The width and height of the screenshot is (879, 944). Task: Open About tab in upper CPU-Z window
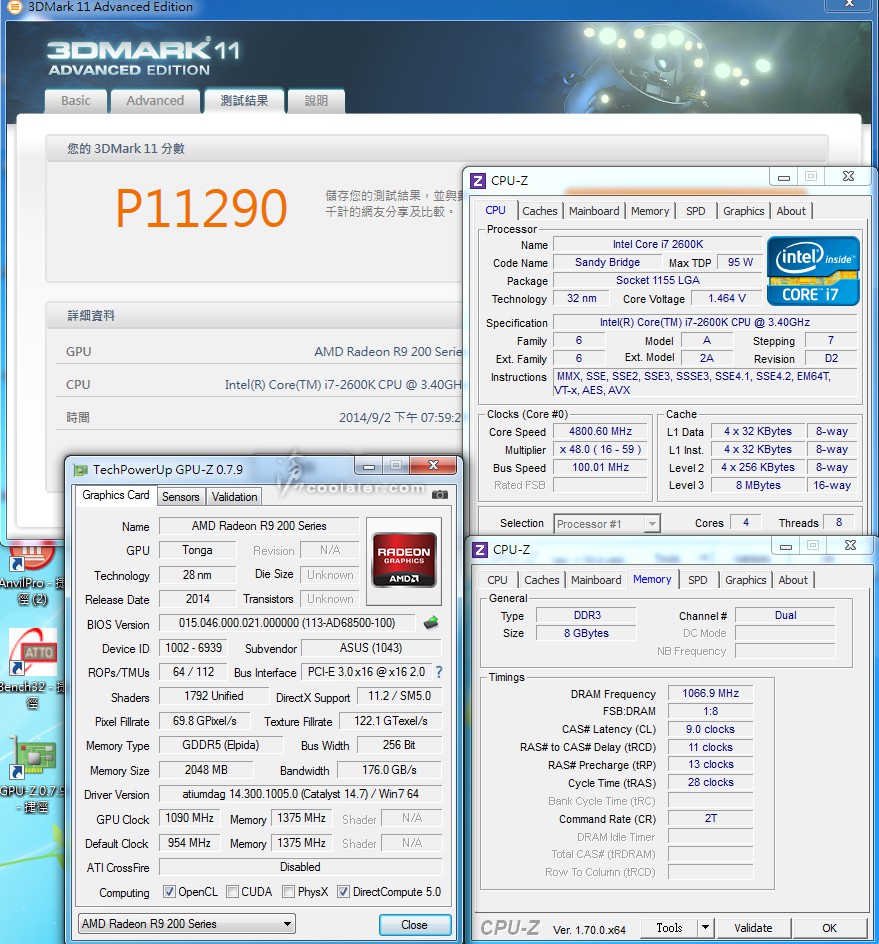coord(790,211)
